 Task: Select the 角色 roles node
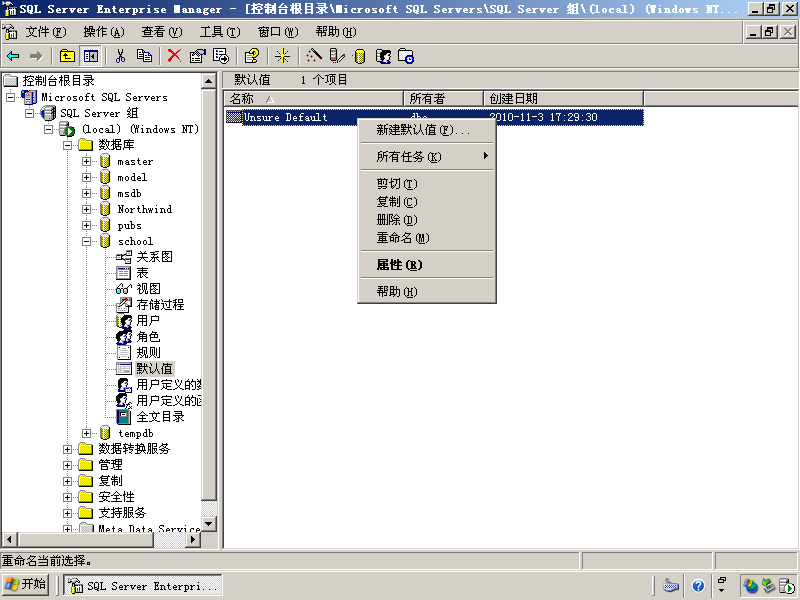pyautogui.click(x=148, y=337)
